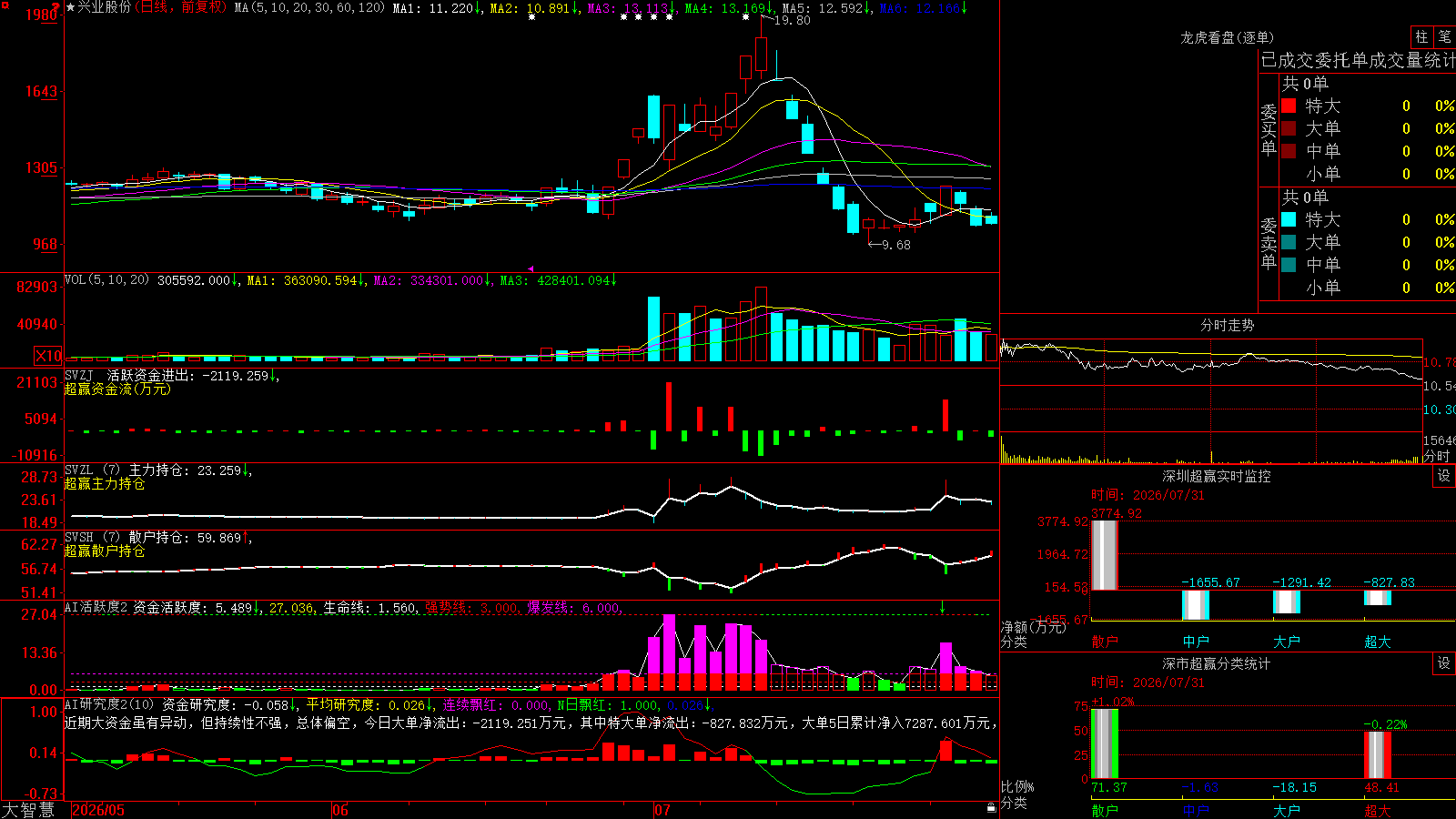Click the dark red 大单 buy-order swatch
The image size is (1456, 819).
[1289, 128]
